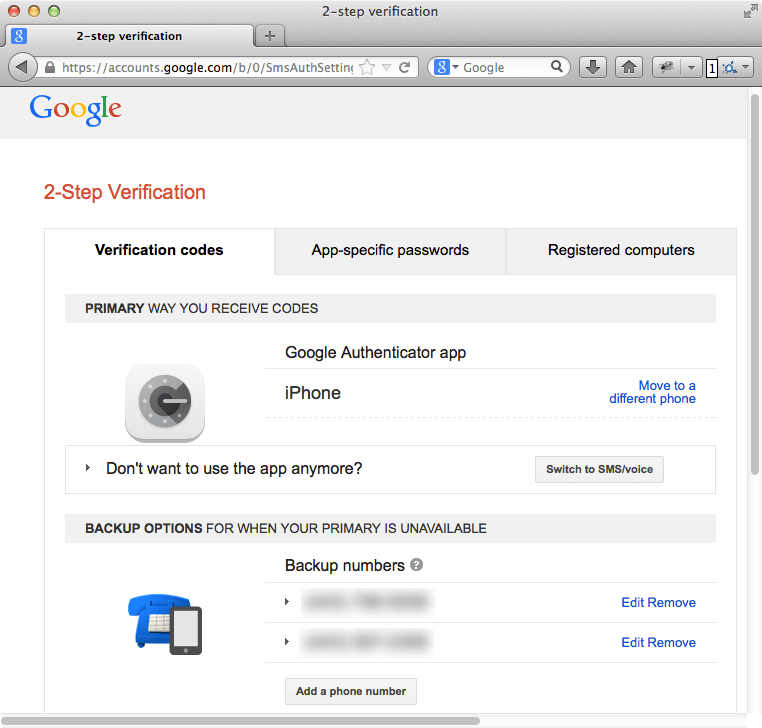Viewport: 762px width, 728px height.
Task: Click "Move to a different phone" link
Action: pyautogui.click(x=653, y=392)
